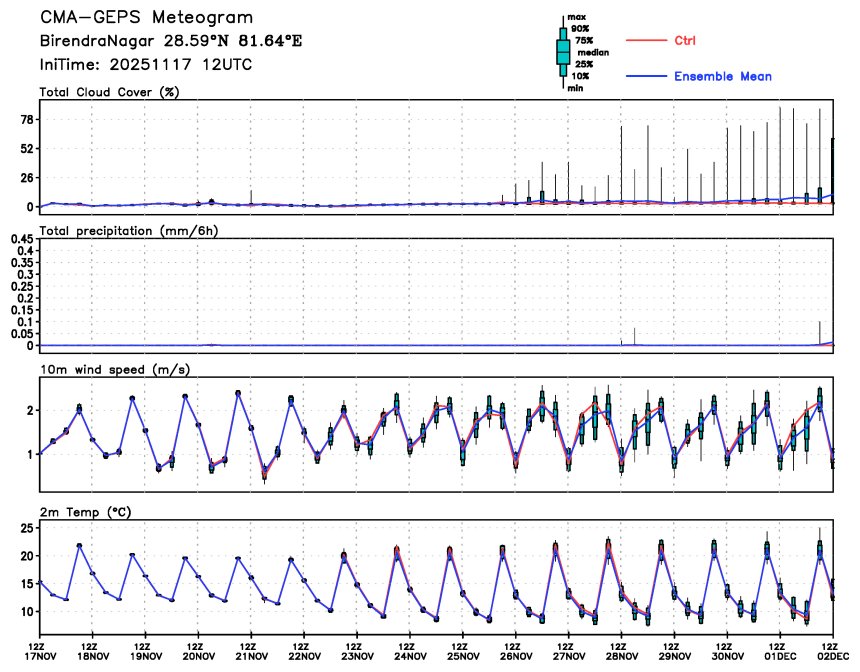Click the 78 tick on cloud cover axis
The image size is (860, 672).
click(x=27, y=120)
